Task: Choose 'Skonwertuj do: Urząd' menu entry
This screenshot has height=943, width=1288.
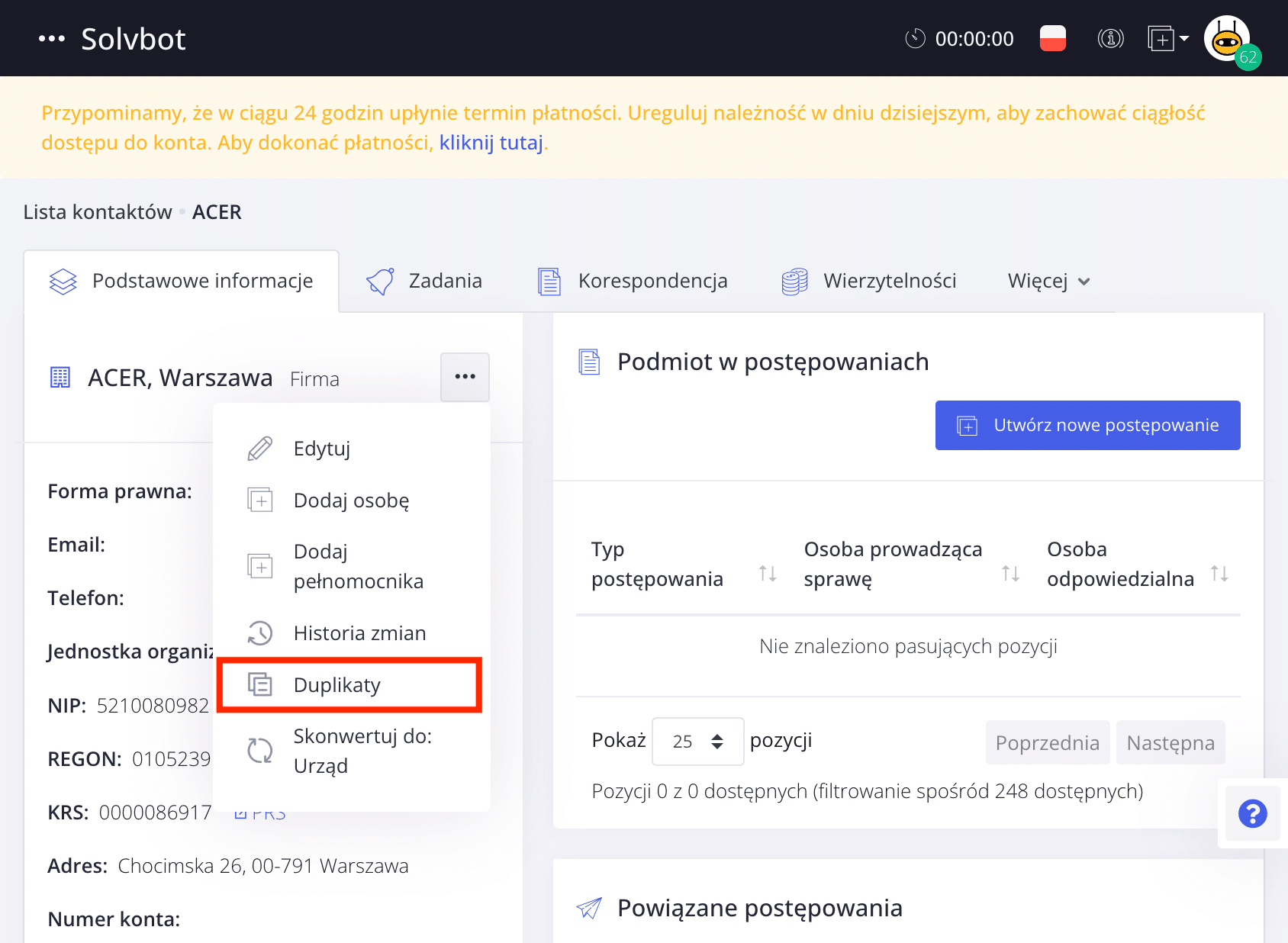Action: [x=351, y=751]
